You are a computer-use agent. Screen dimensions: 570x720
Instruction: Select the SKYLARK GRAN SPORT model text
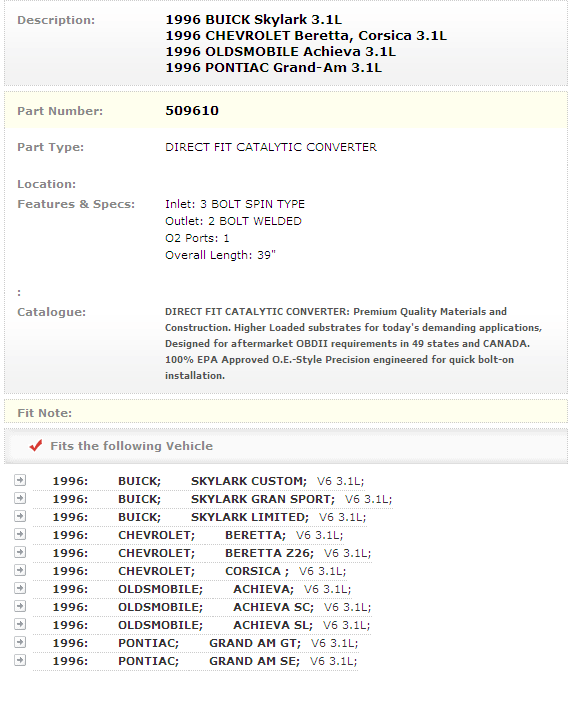pyautogui.click(x=263, y=499)
